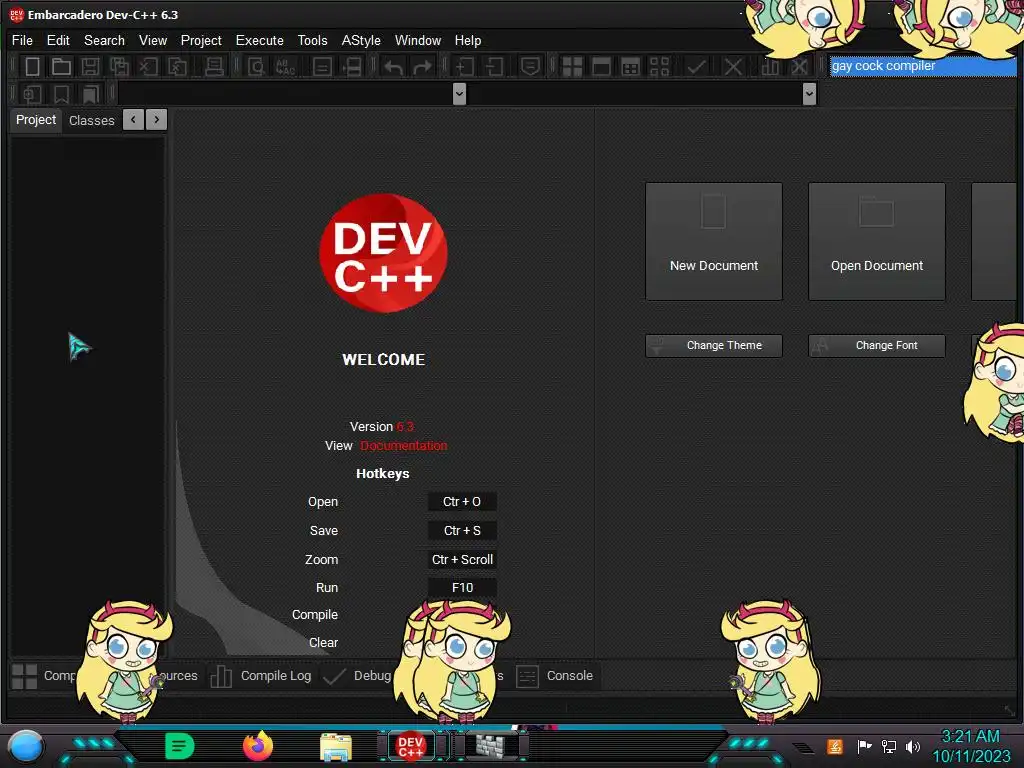
Task: Click the Toggle Bookmark icon in second toolbar row
Action: pos(61,94)
